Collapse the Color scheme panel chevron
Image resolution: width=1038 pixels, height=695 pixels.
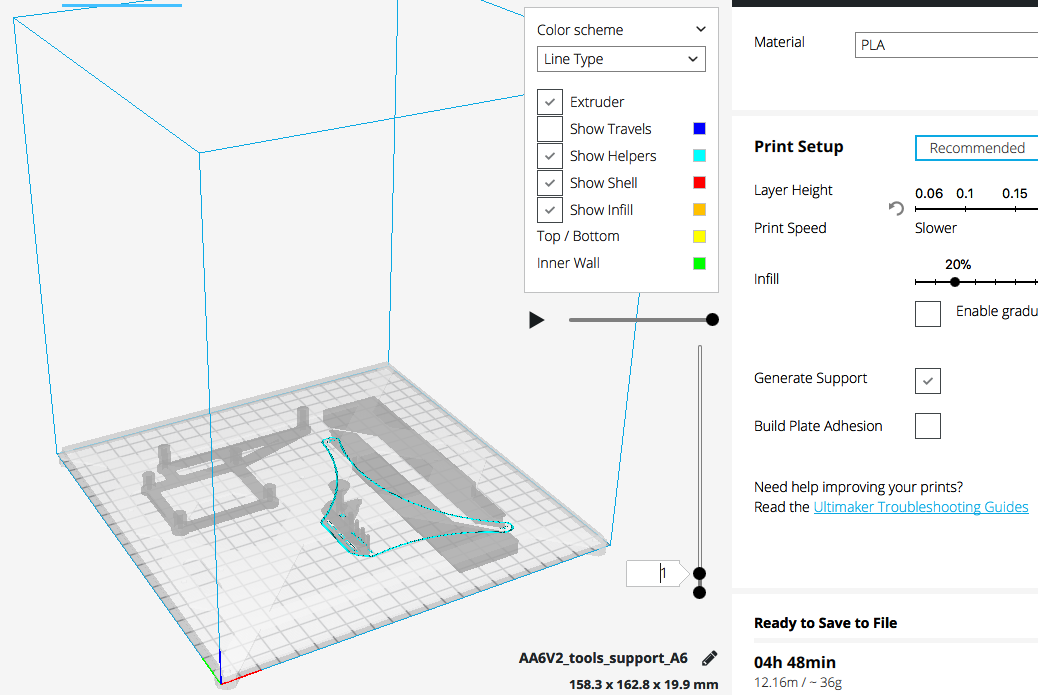pyautogui.click(x=700, y=30)
